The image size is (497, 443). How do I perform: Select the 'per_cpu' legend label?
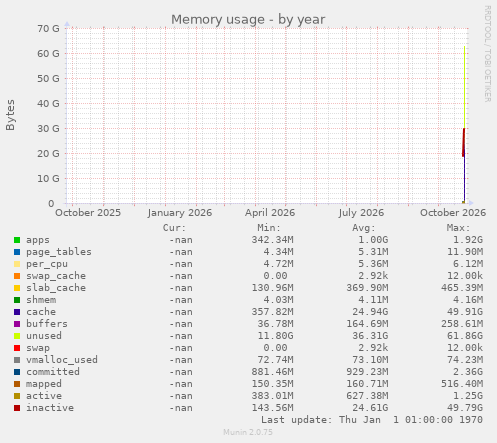pyautogui.click(x=47, y=264)
